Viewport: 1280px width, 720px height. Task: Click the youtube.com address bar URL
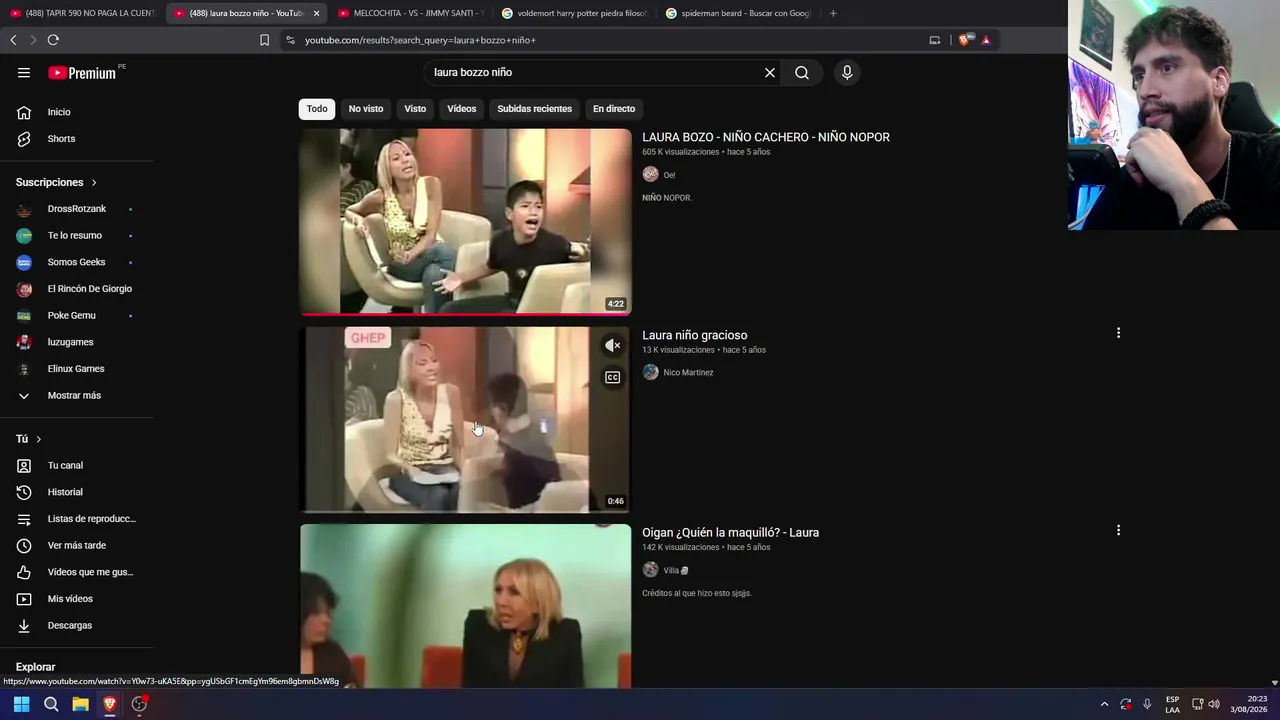click(420, 40)
